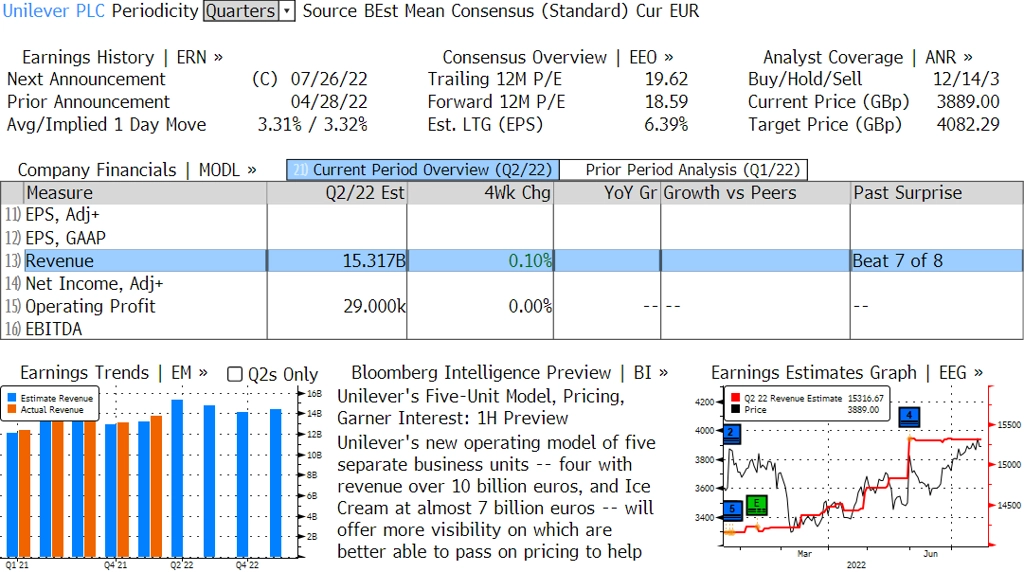Click the Buy/Hold/Sell value 12/14/3
This screenshot has width=1024, height=572.
click(966, 79)
